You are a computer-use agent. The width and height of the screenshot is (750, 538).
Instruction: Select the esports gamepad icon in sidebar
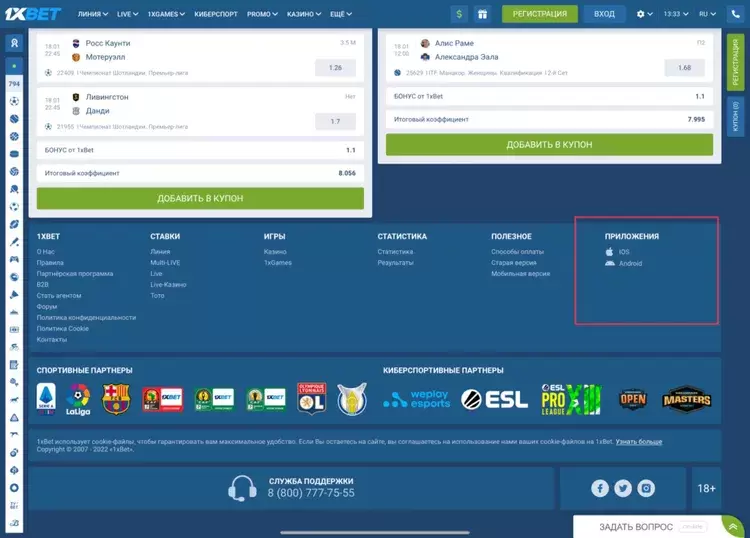(14, 259)
